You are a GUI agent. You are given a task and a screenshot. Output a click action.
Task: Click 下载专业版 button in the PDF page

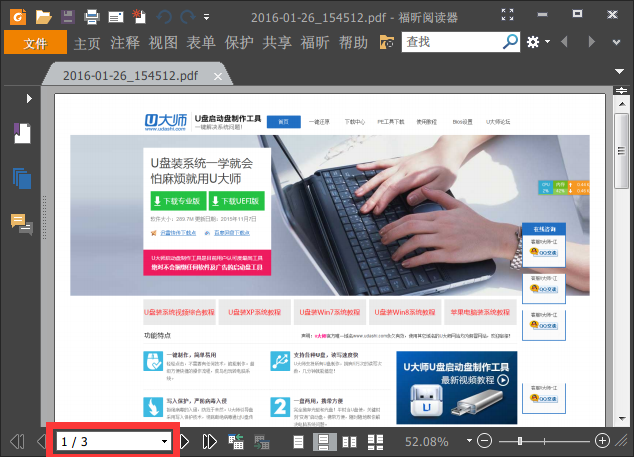178,201
